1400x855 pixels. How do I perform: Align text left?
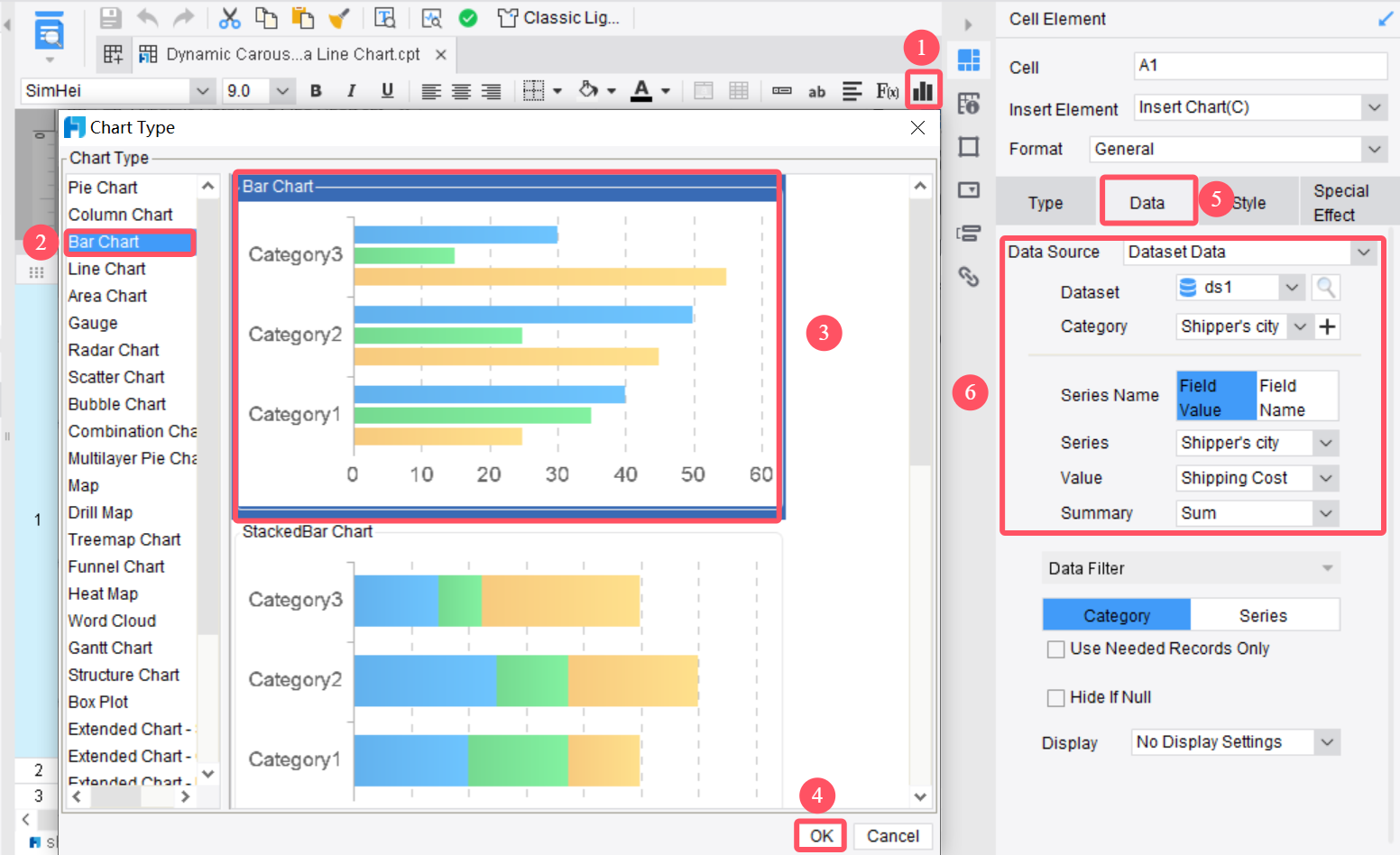(431, 91)
